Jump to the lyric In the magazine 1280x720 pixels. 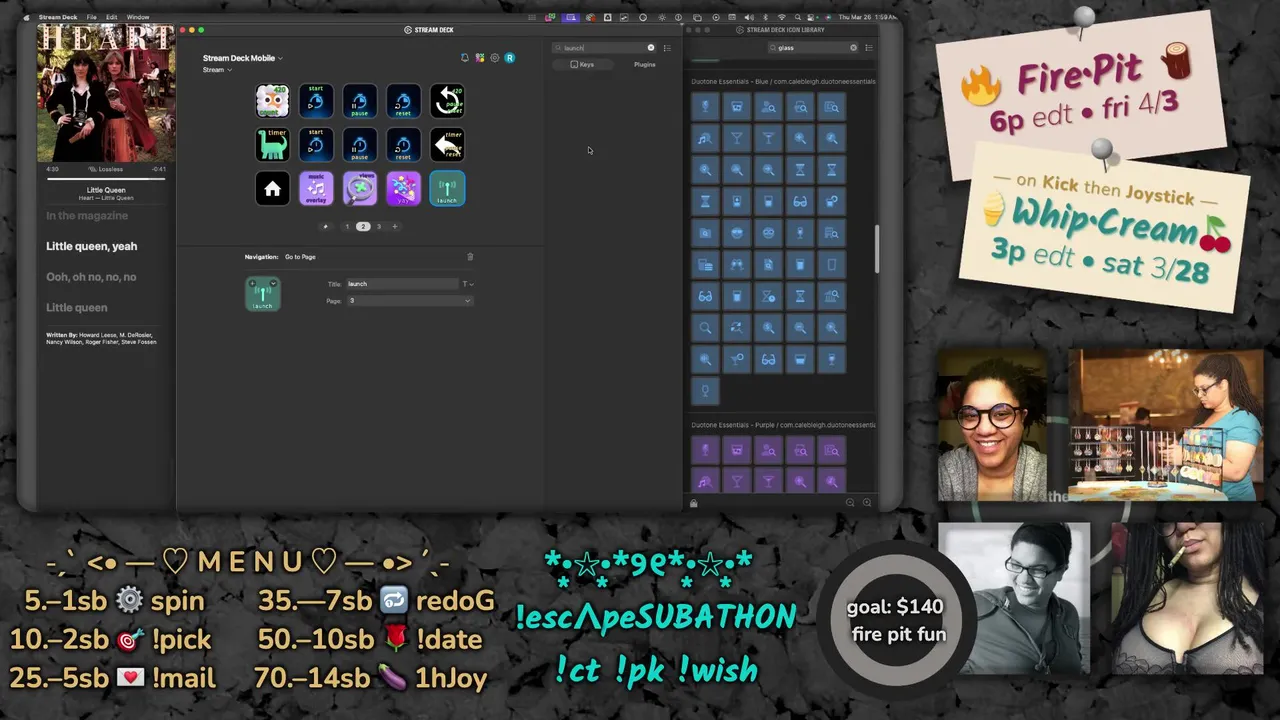(87, 216)
